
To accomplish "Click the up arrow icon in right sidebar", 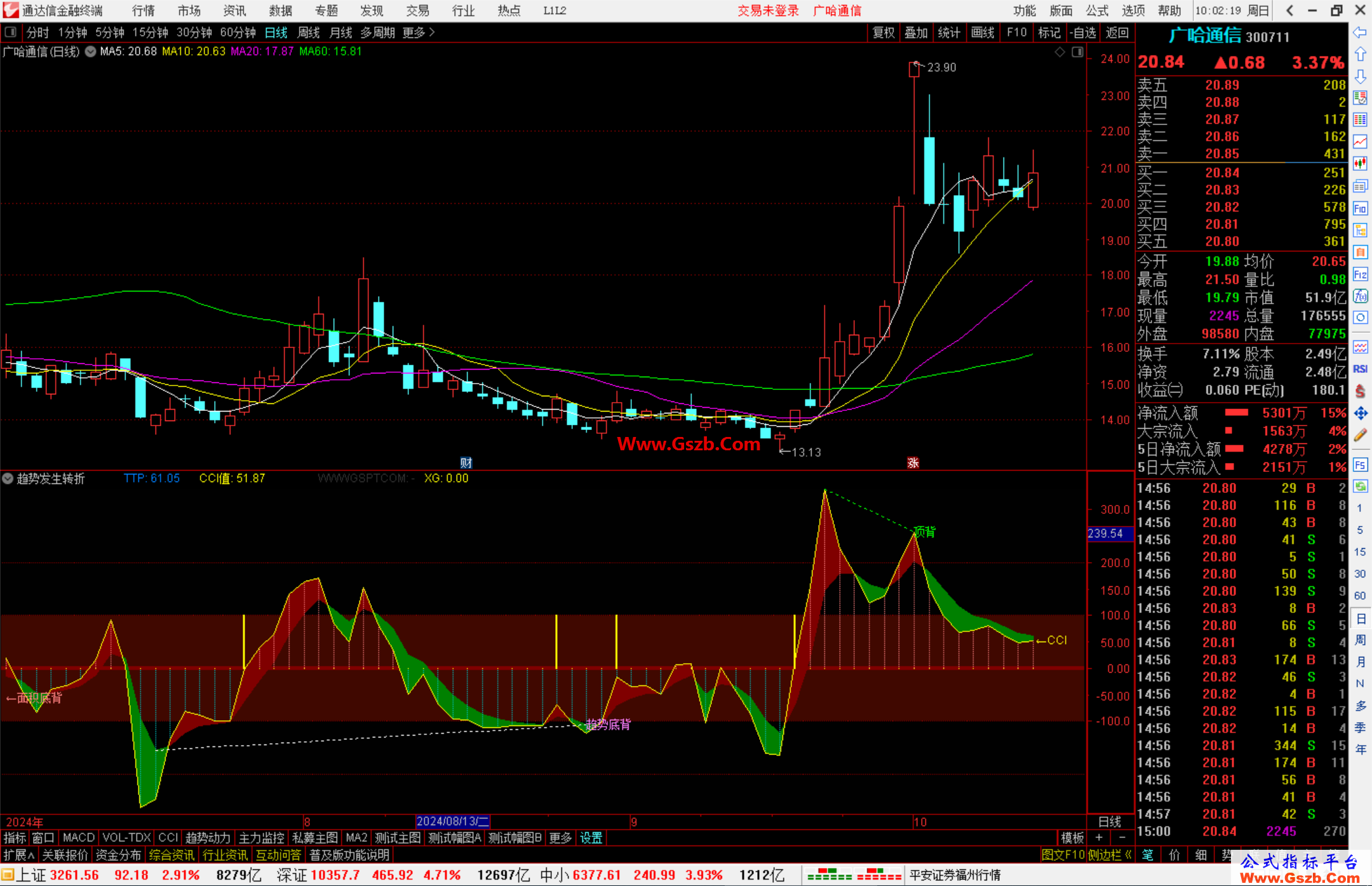I will 1360,55.
